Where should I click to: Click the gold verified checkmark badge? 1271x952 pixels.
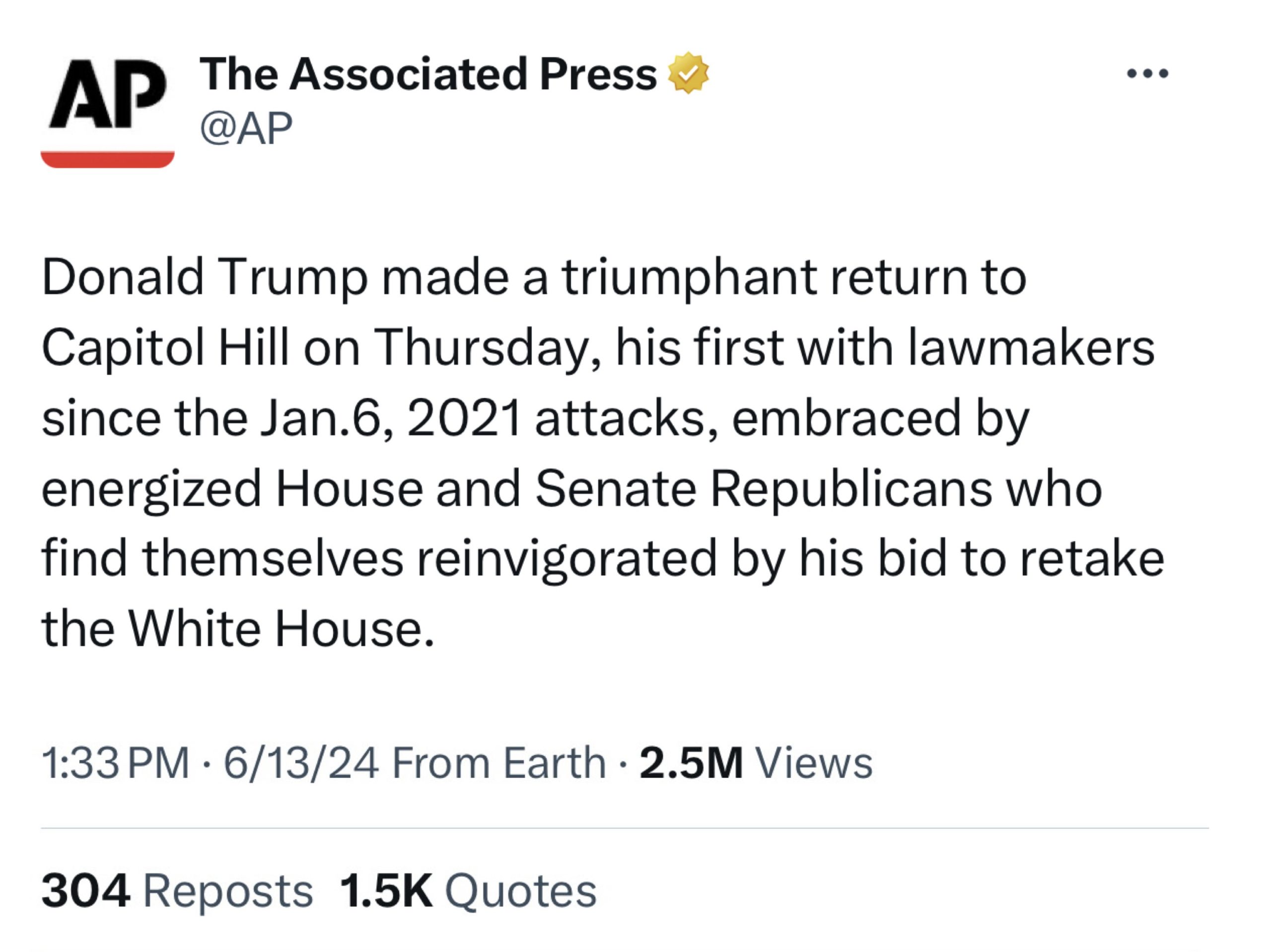[x=688, y=73]
